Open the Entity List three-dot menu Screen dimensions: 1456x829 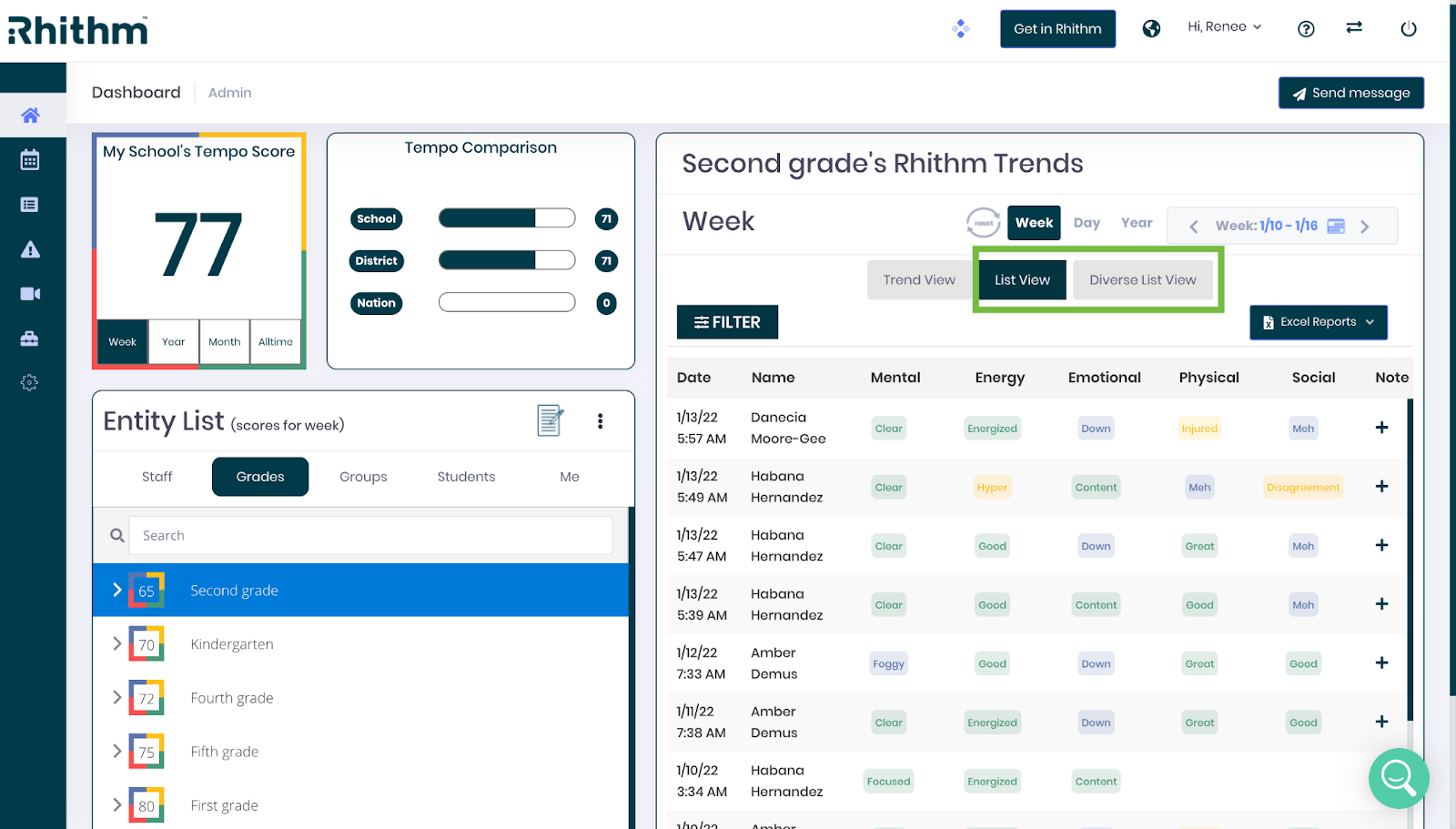coord(600,421)
